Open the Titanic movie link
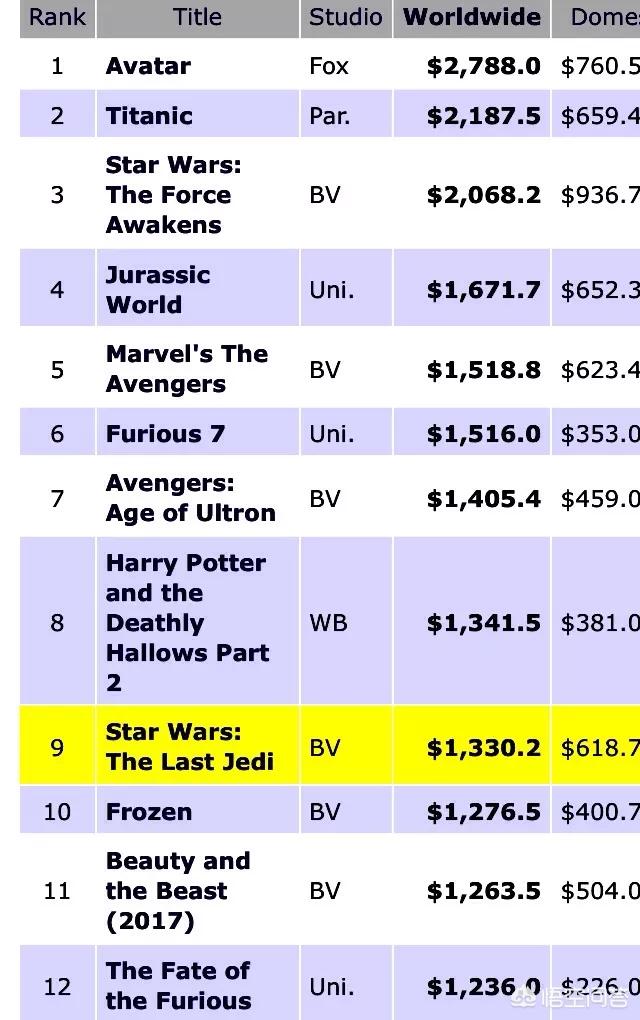Image resolution: width=640 pixels, height=1020 pixels. click(x=149, y=116)
